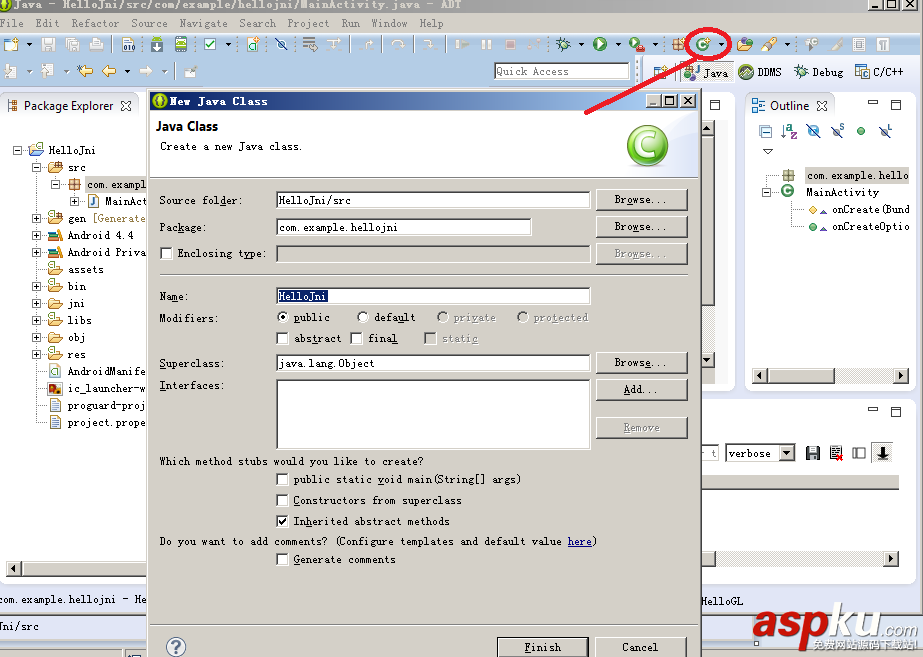The width and height of the screenshot is (923, 657).
Task: Click Outline Hide Local Types icon
Action: (x=885, y=131)
